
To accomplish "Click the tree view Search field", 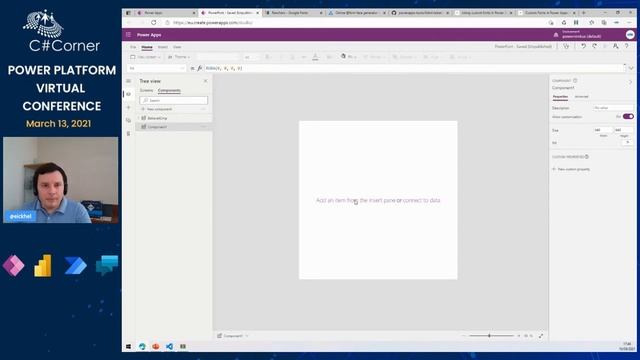I will (x=173, y=100).
